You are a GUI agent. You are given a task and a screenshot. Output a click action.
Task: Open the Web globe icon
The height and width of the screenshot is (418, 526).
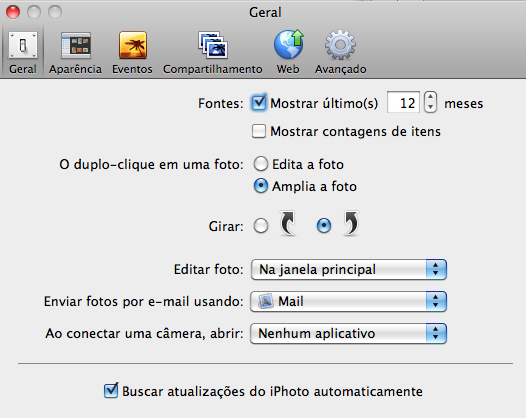(288, 44)
